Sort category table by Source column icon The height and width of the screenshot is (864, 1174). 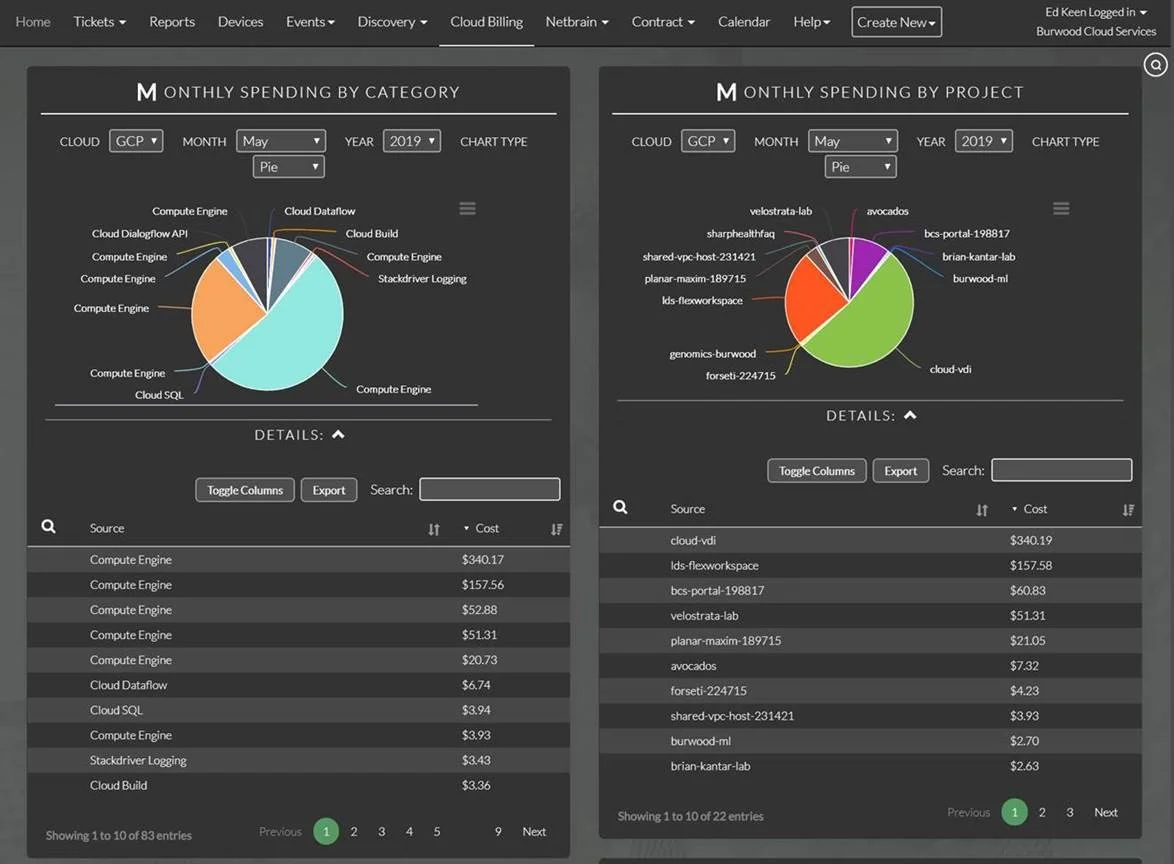(x=434, y=529)
